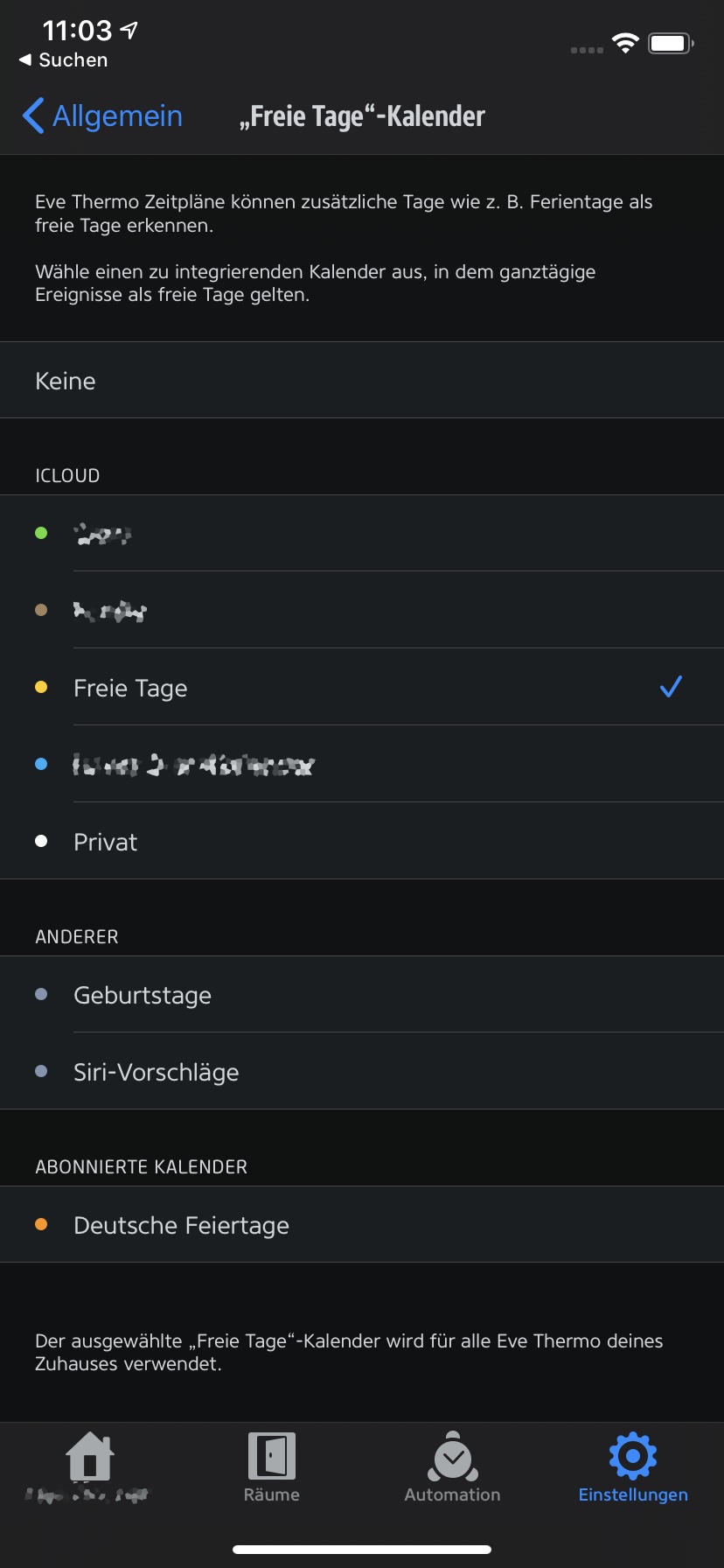Select Keine as the calendar option
This screenshot has width=724, height=1568.
362,380
